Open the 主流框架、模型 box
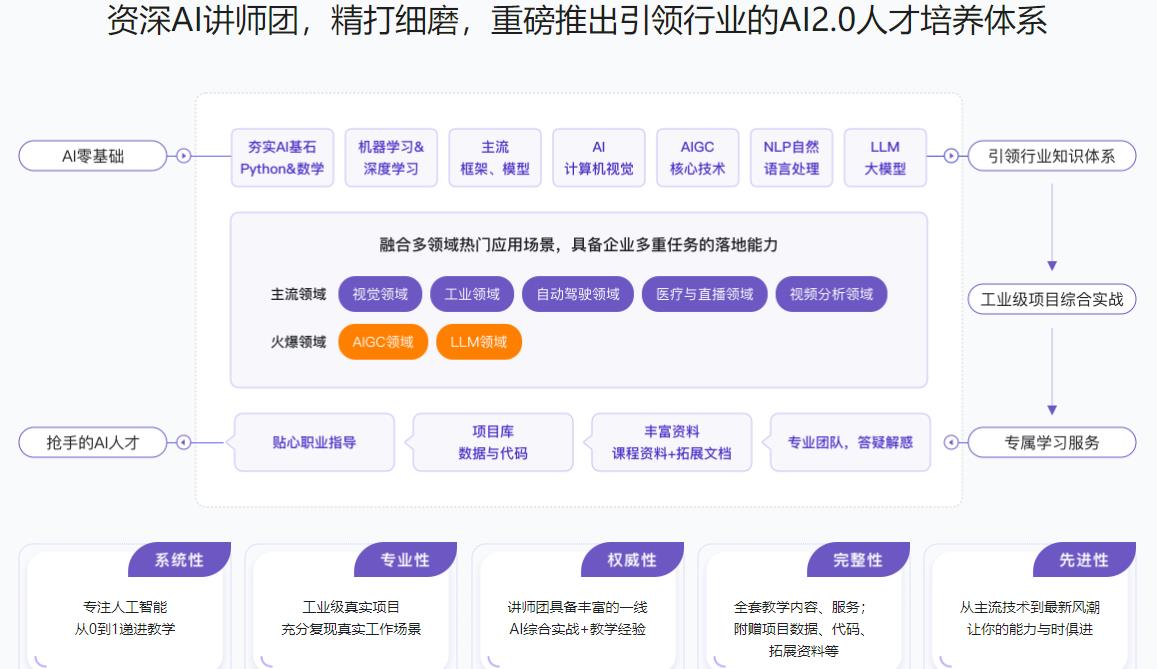 tap(495, 158)
